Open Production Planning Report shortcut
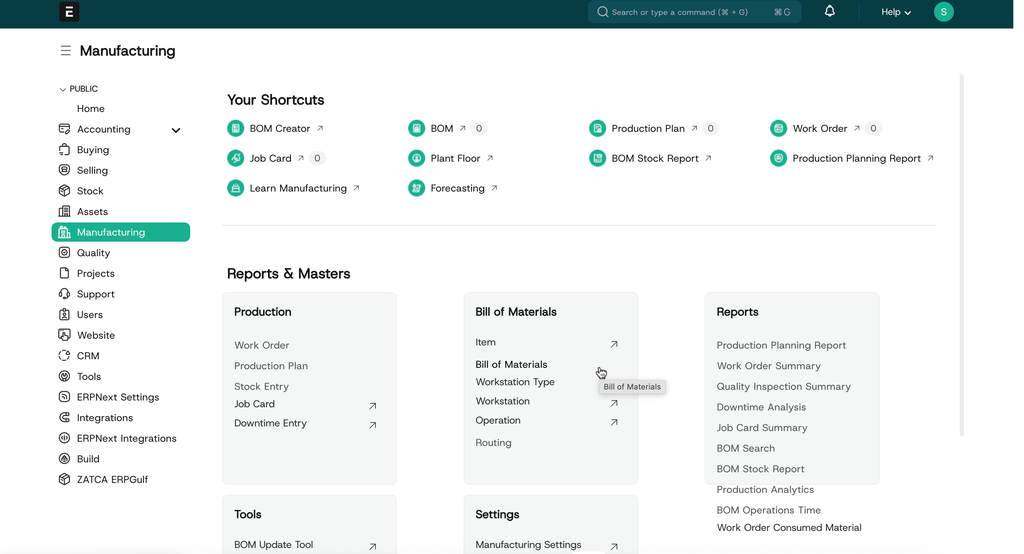Screen dimensions: 1024x554 point(856,158)
